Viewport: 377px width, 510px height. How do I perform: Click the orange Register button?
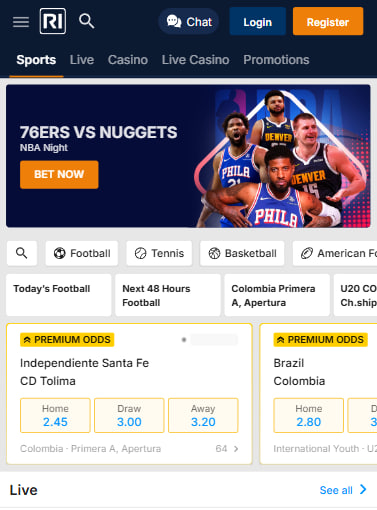pyautogui.click(x=328, y=22)
